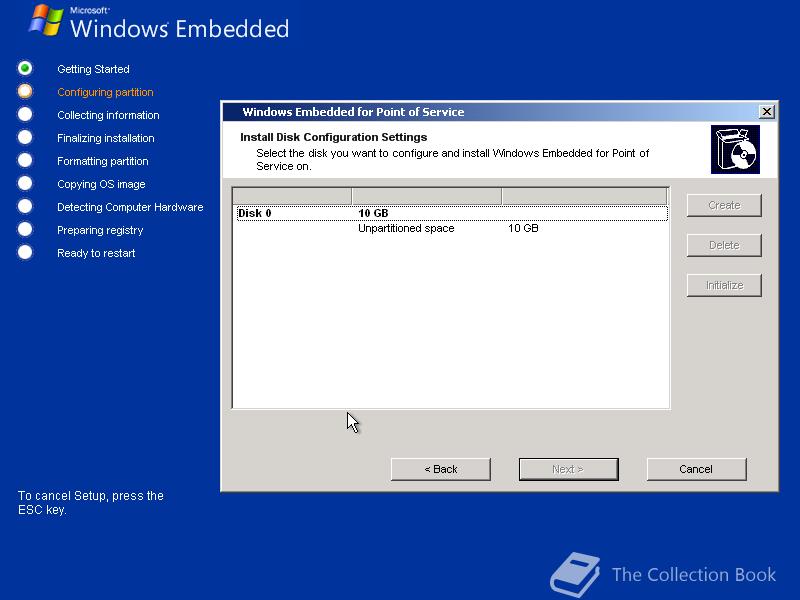Click the install disc icon in dialog header
This screenshot has width=800, height=600.
[x=735, y=149]
